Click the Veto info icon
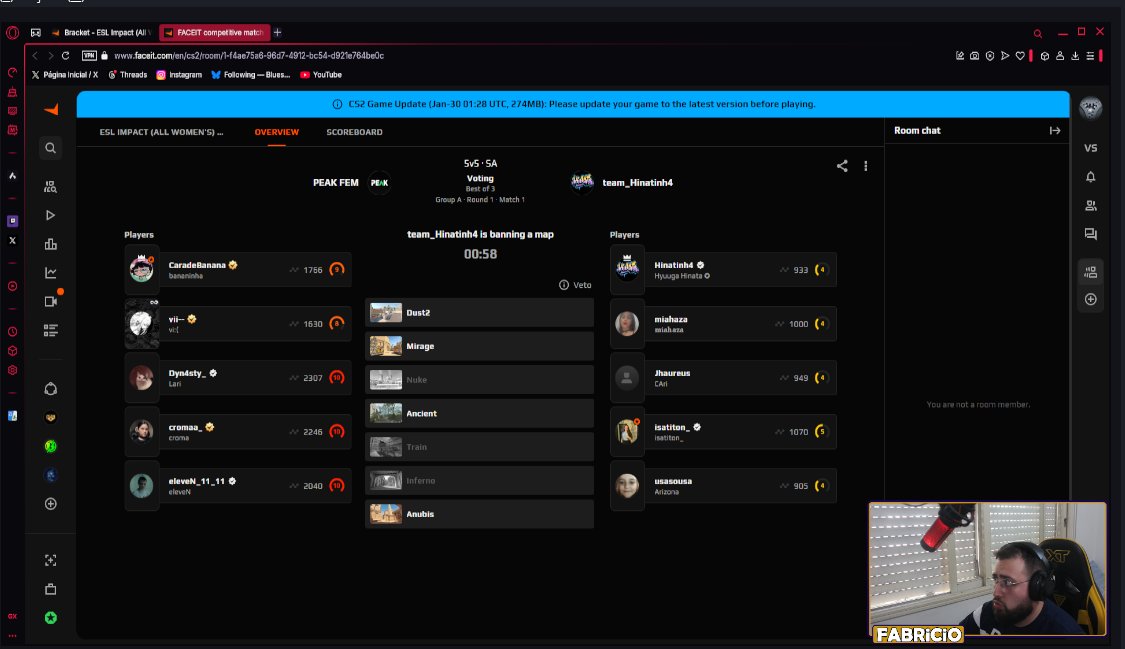The image size is (1125, 649). (x=564, y=285)
